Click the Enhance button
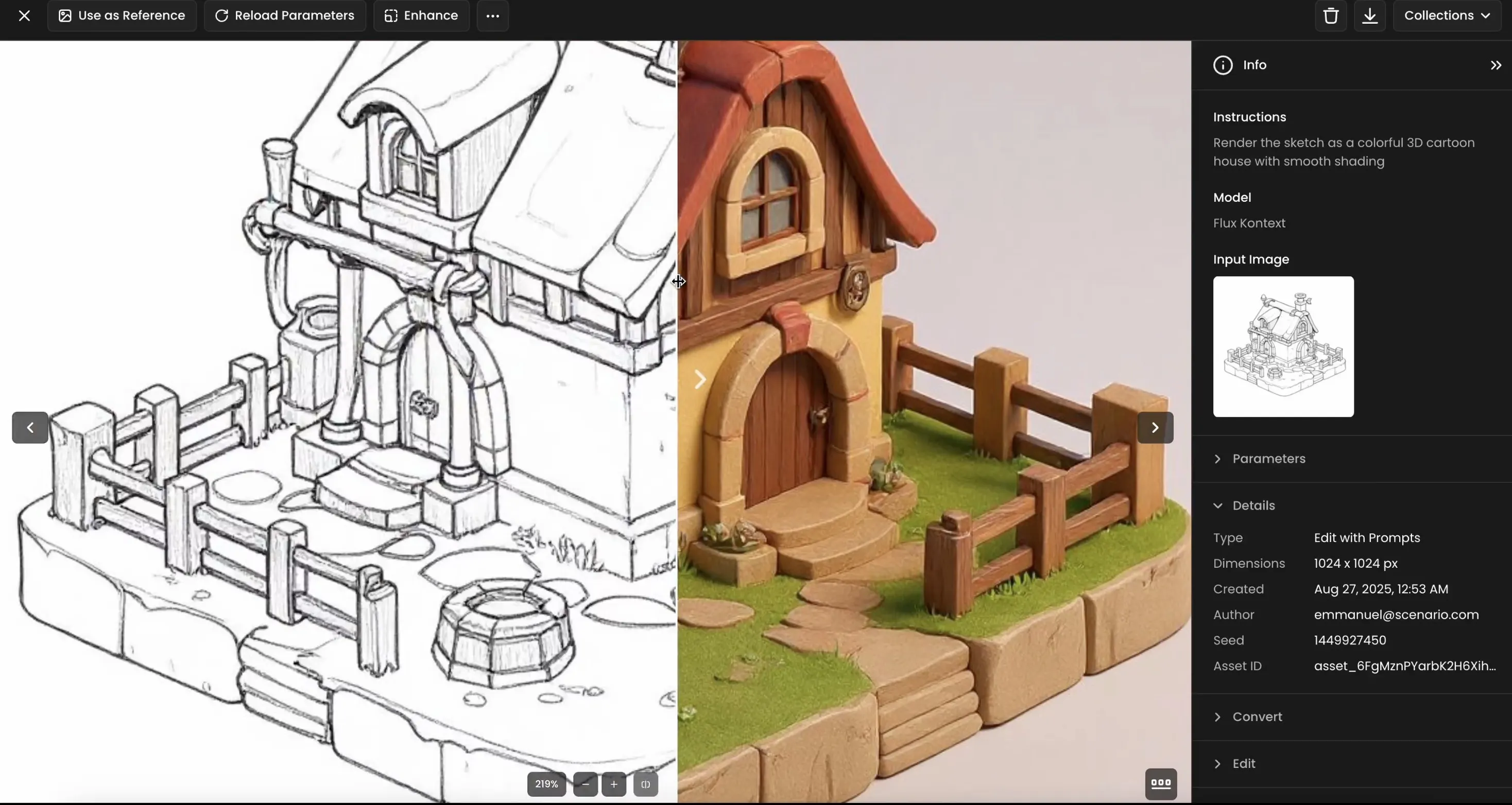The height and width of the screenshot is (805, 1512). [x=421, y=16]
